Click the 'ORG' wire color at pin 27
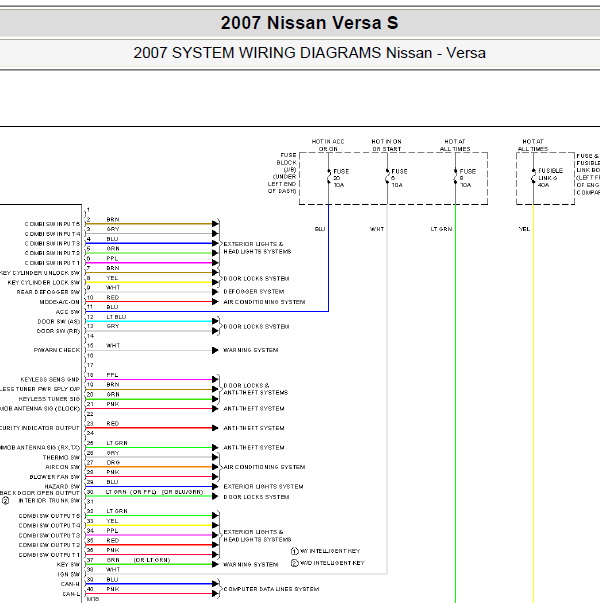 click(x=113, y=463)
